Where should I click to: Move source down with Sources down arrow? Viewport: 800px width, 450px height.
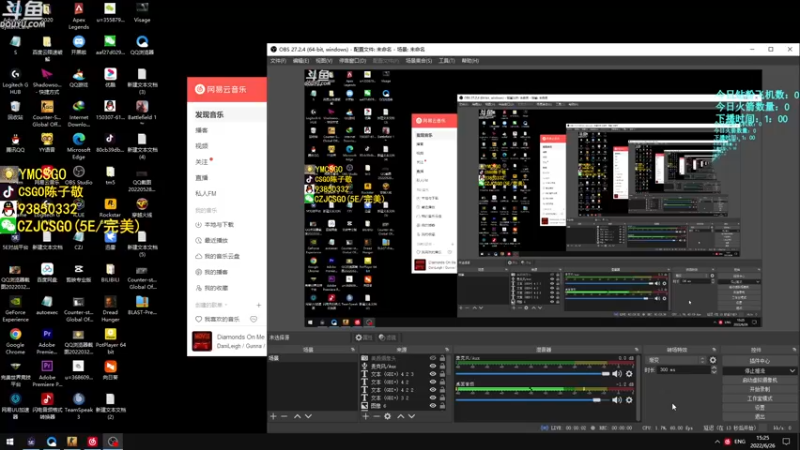pyautogui.click(x=412, y=416)
